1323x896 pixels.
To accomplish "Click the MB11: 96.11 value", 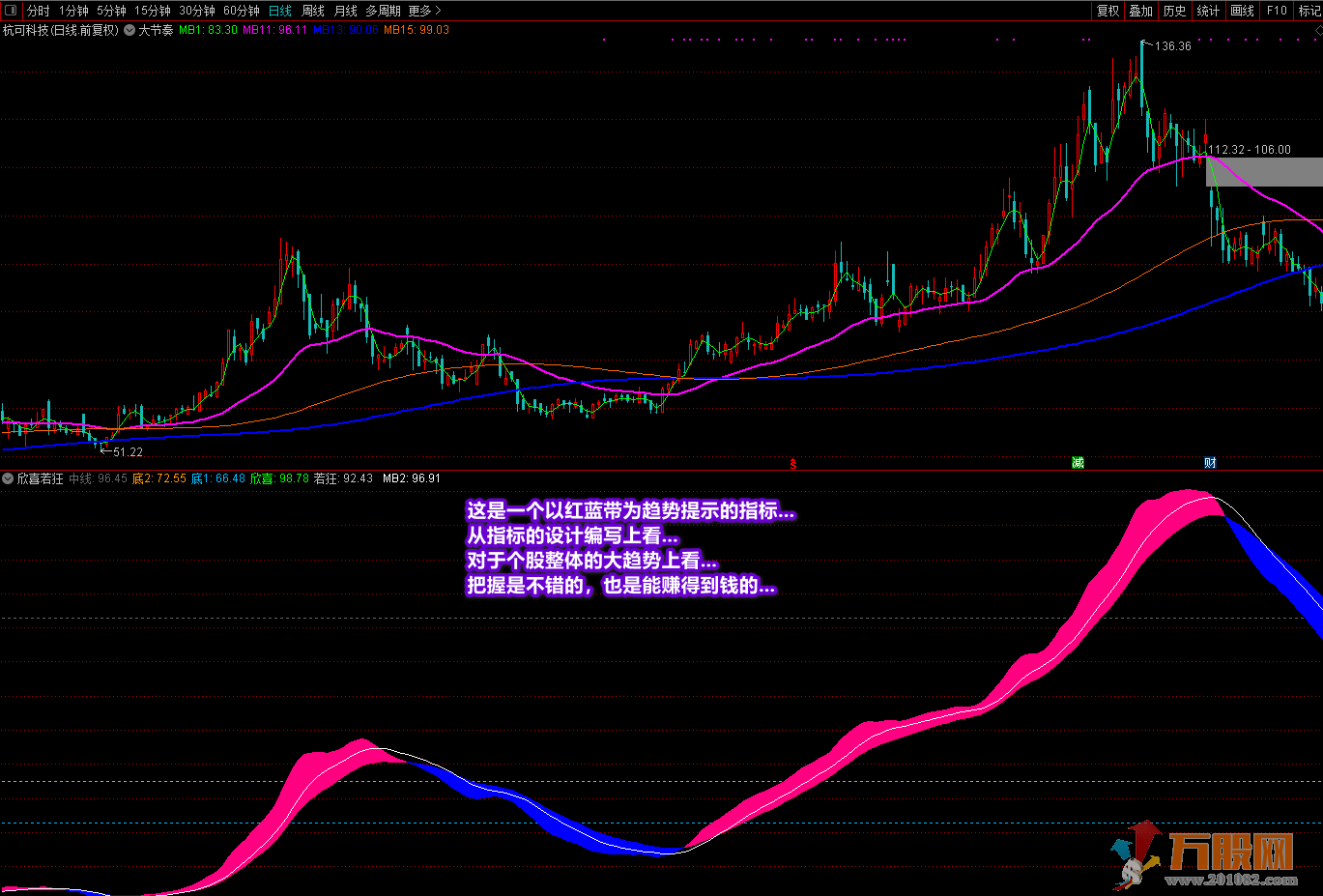I will point(274,30).
